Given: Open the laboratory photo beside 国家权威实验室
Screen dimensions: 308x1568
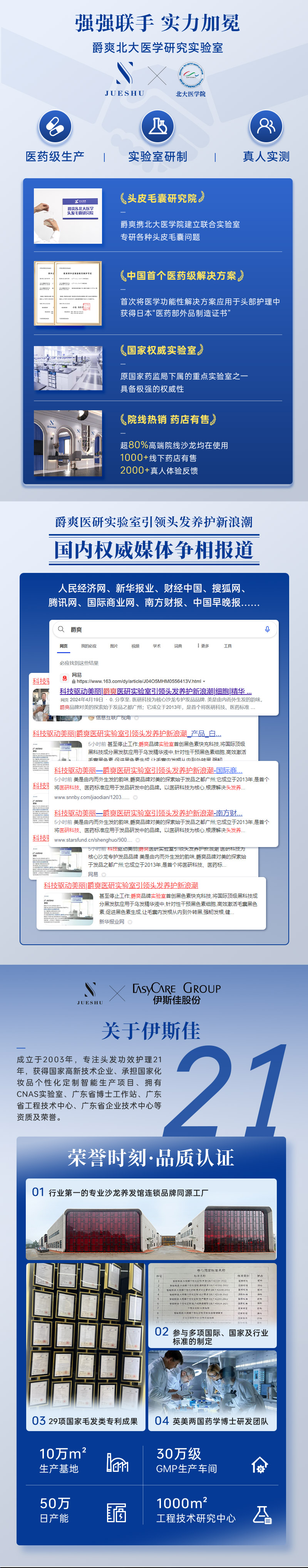Looking at the screenshot, I should coord(68,369).
